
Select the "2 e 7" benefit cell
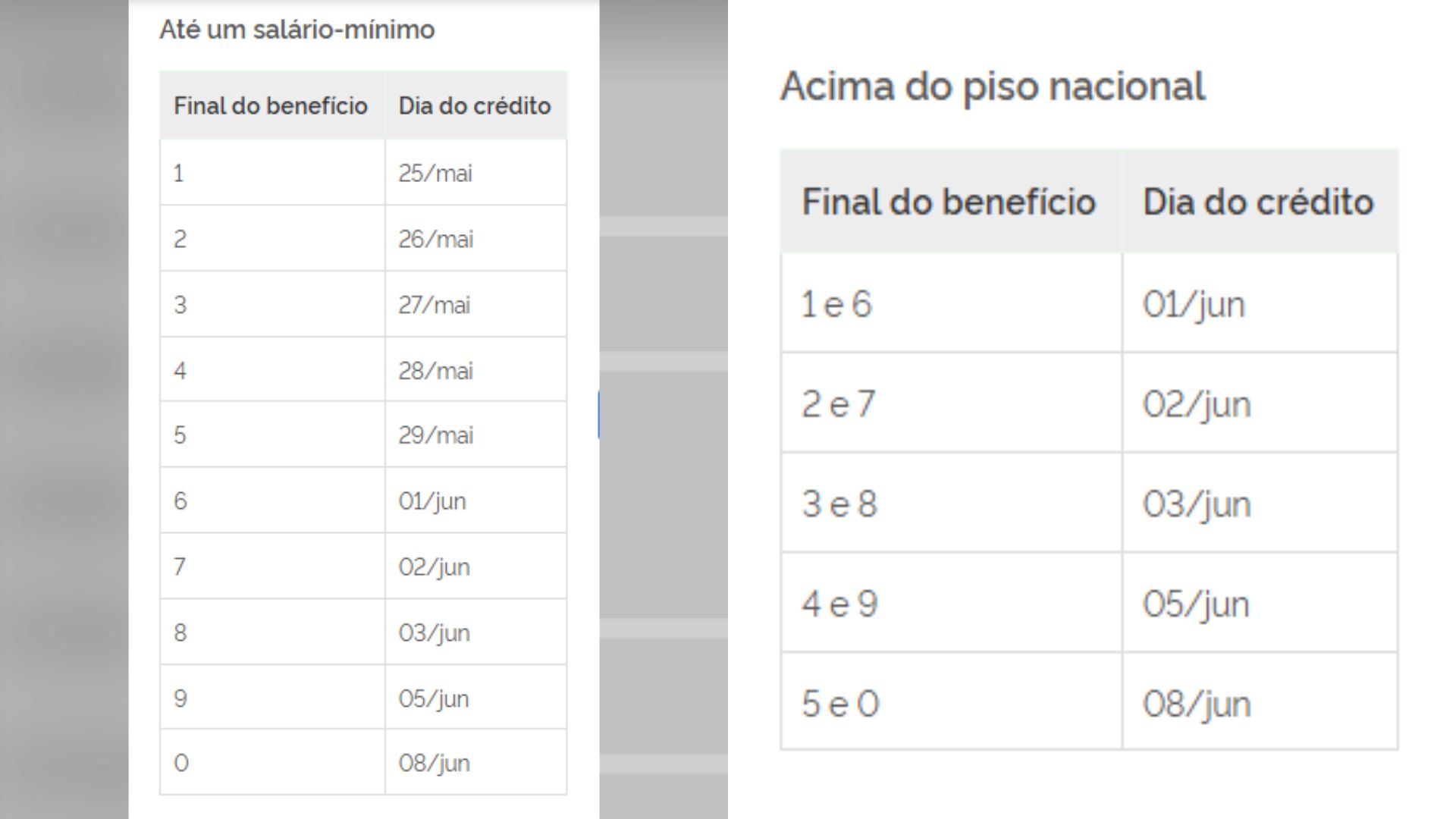click(839, 404)
